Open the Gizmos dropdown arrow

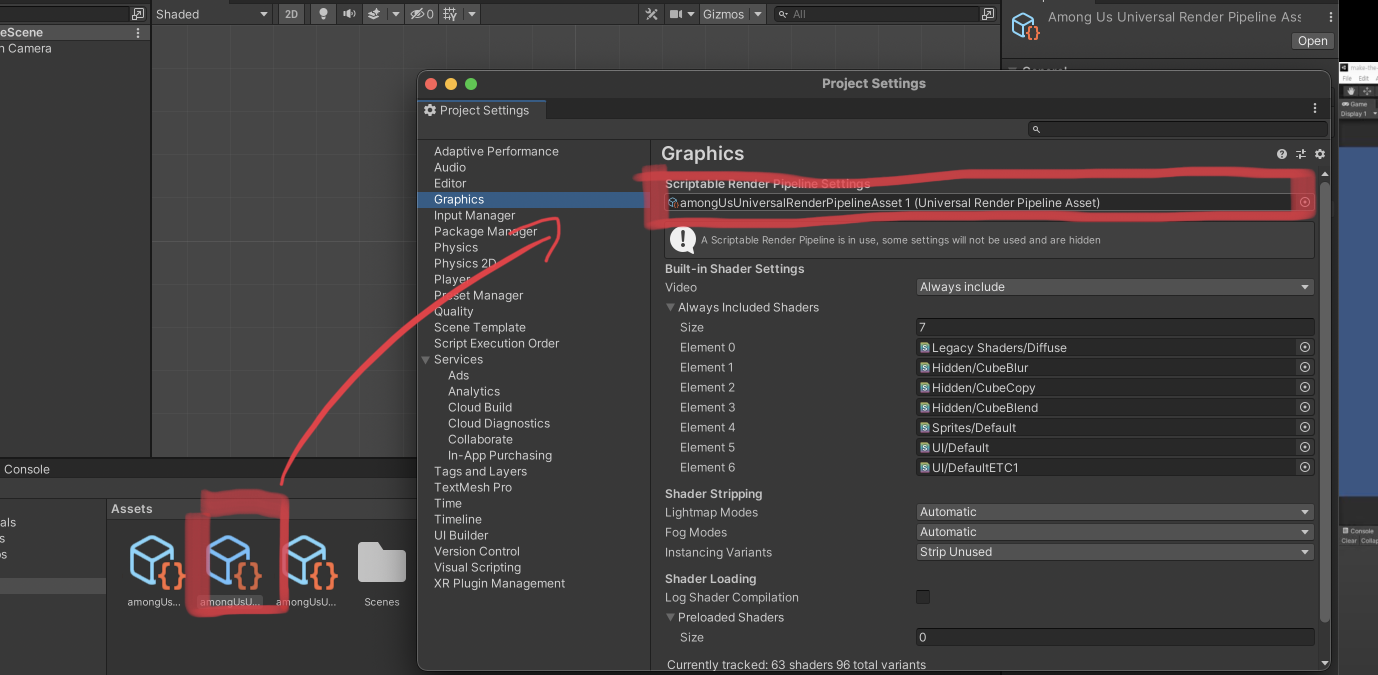(x=758, y=14)
